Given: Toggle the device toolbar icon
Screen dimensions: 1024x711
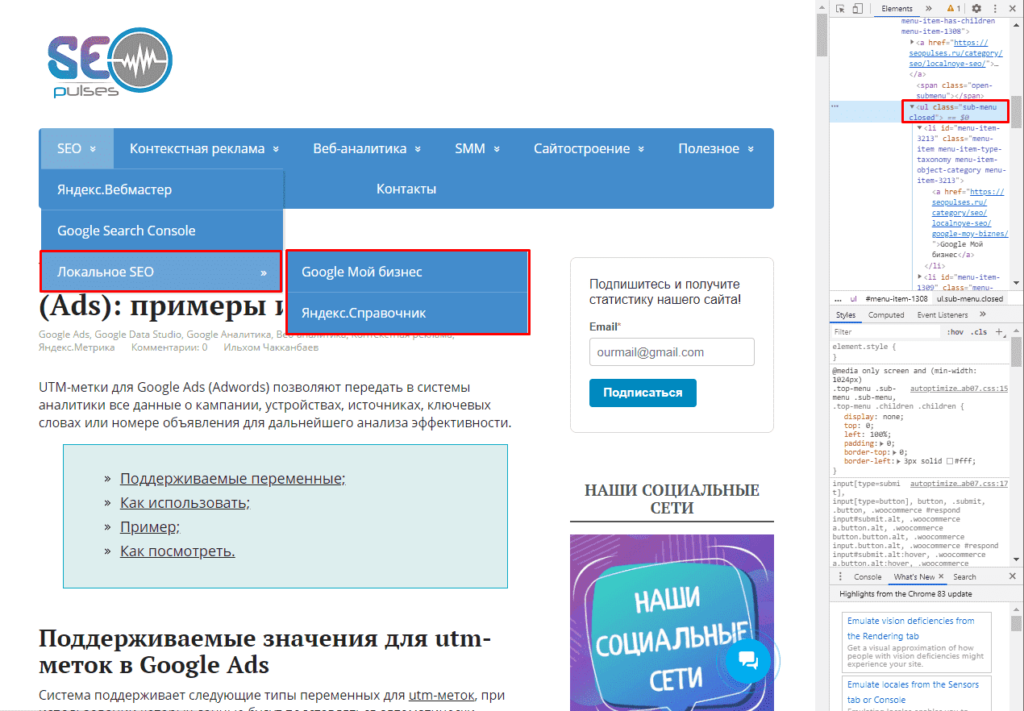Looking at the screenshot, I should (857, 8).
